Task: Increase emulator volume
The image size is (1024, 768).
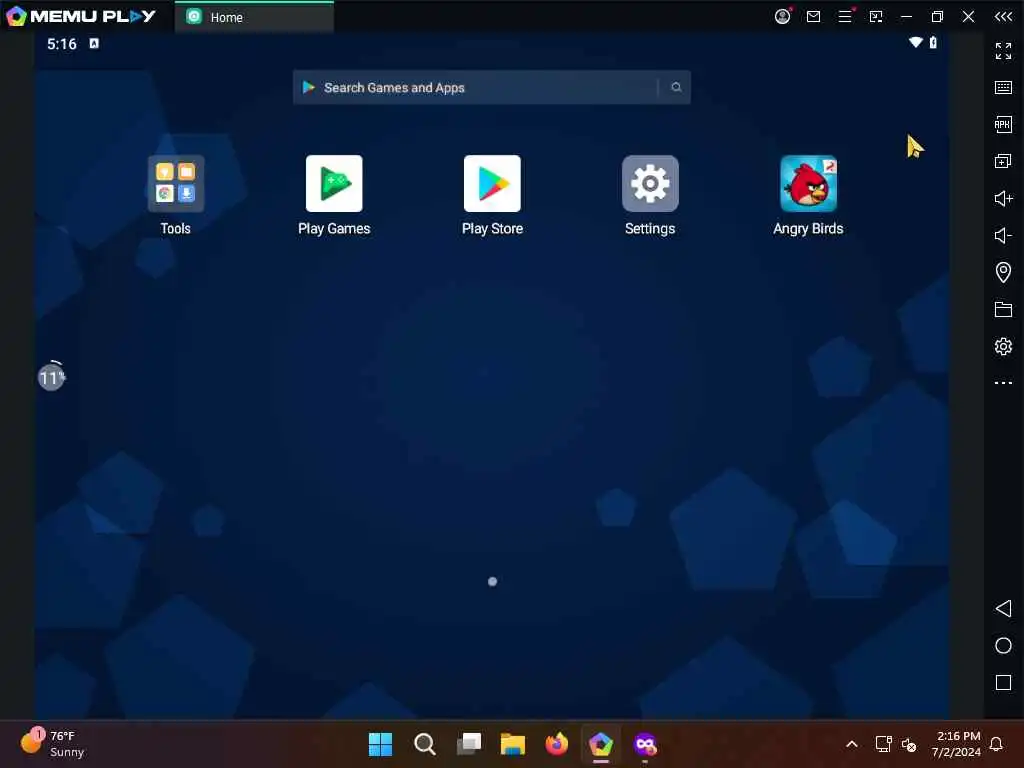Action: (x=1003, y=199)
